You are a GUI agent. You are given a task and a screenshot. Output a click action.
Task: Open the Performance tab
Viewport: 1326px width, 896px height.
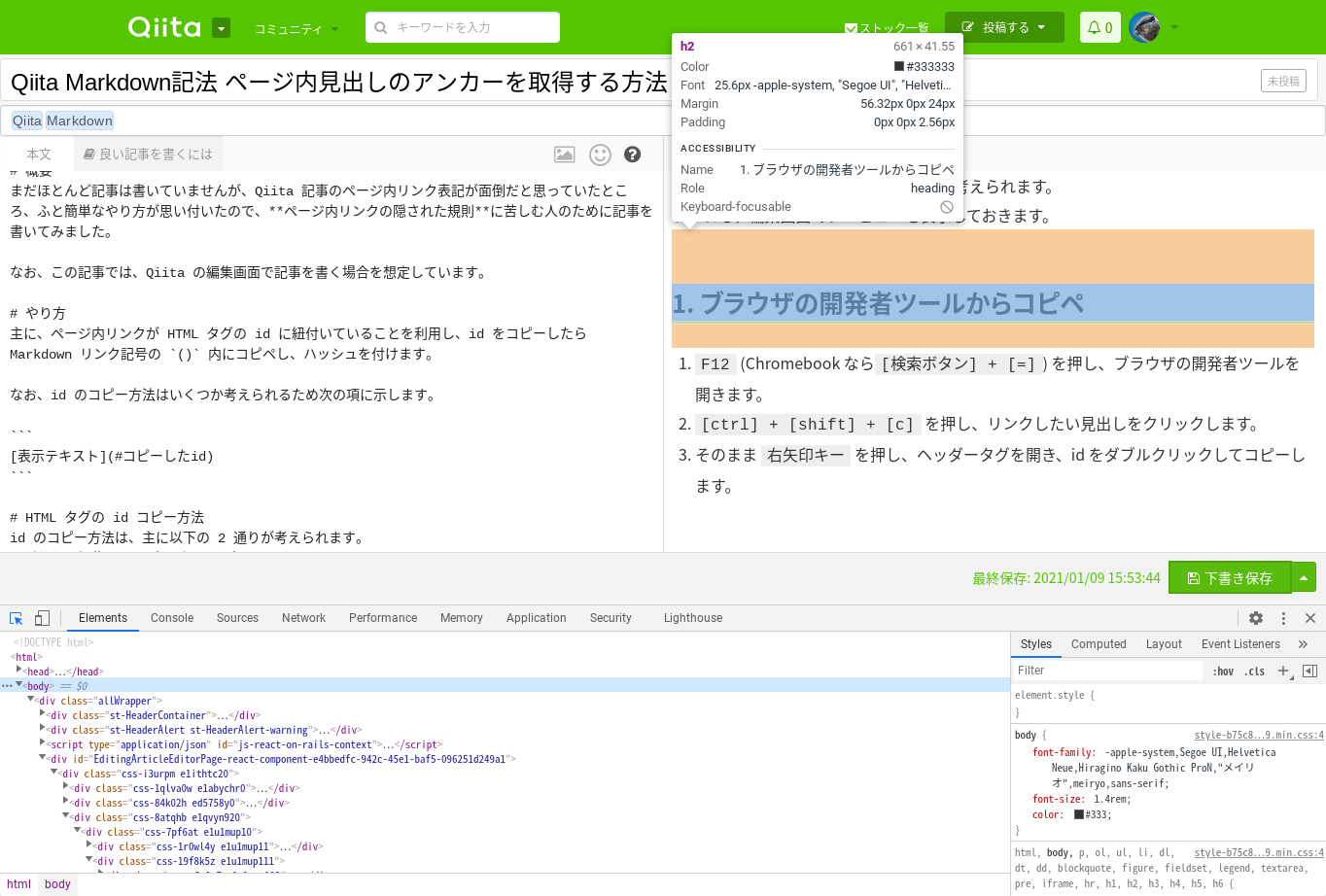[x=383, y=618]
